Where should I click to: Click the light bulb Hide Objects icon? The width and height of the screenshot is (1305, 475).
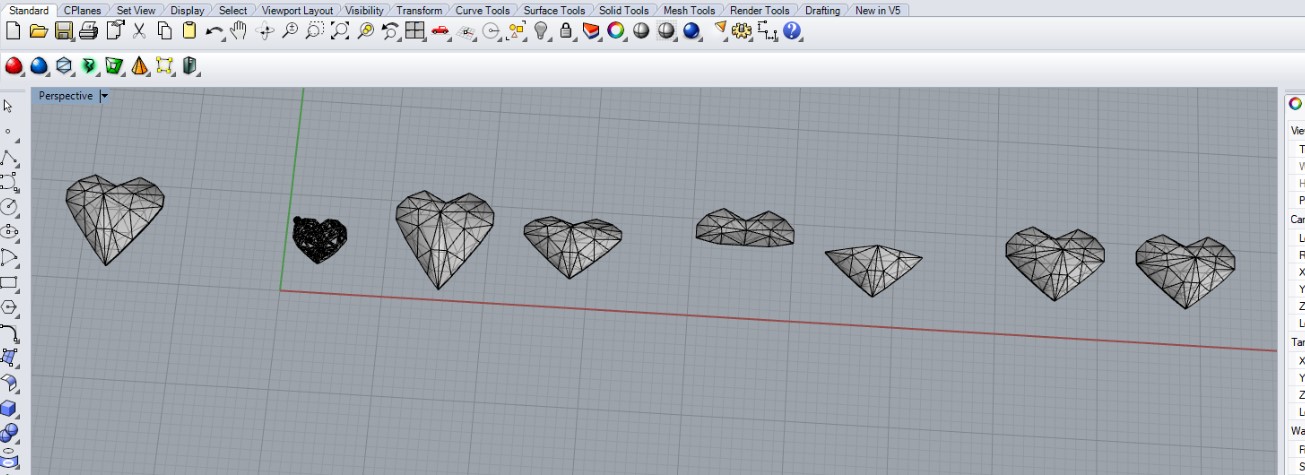[x=541, y=31]
